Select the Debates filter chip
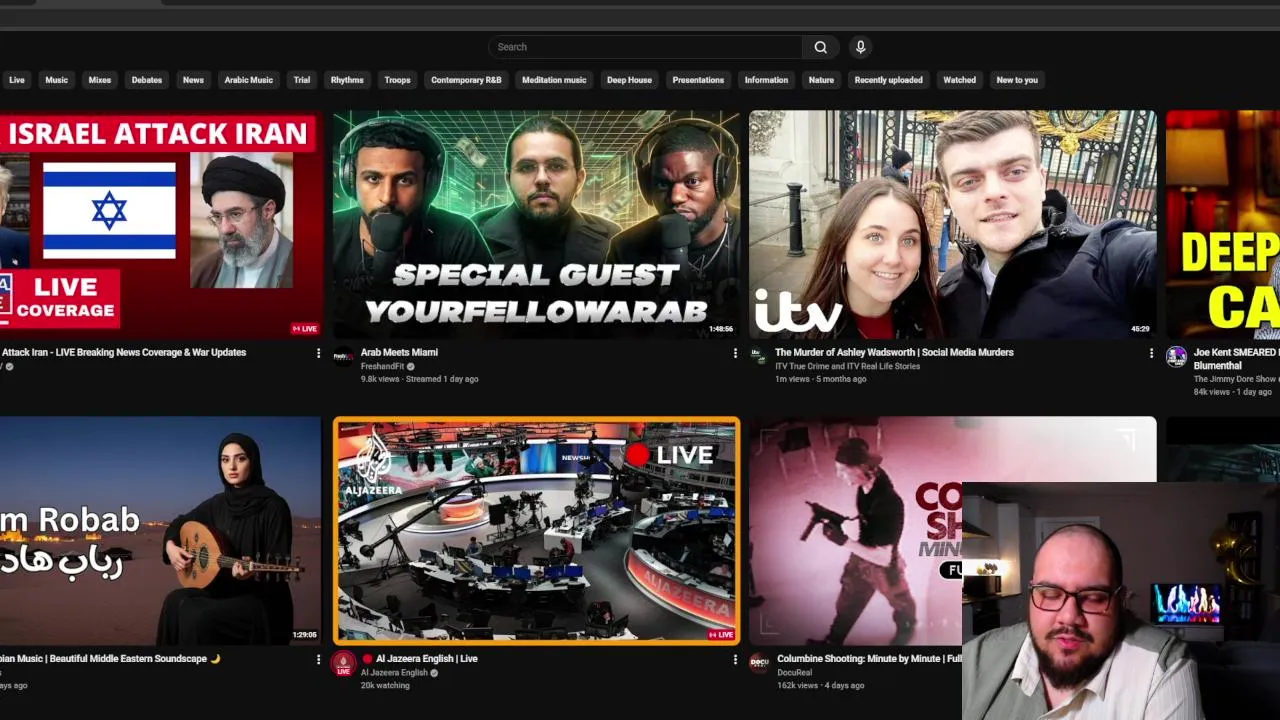Screen dimensions: 1280x720 click(x=147, y=80)
